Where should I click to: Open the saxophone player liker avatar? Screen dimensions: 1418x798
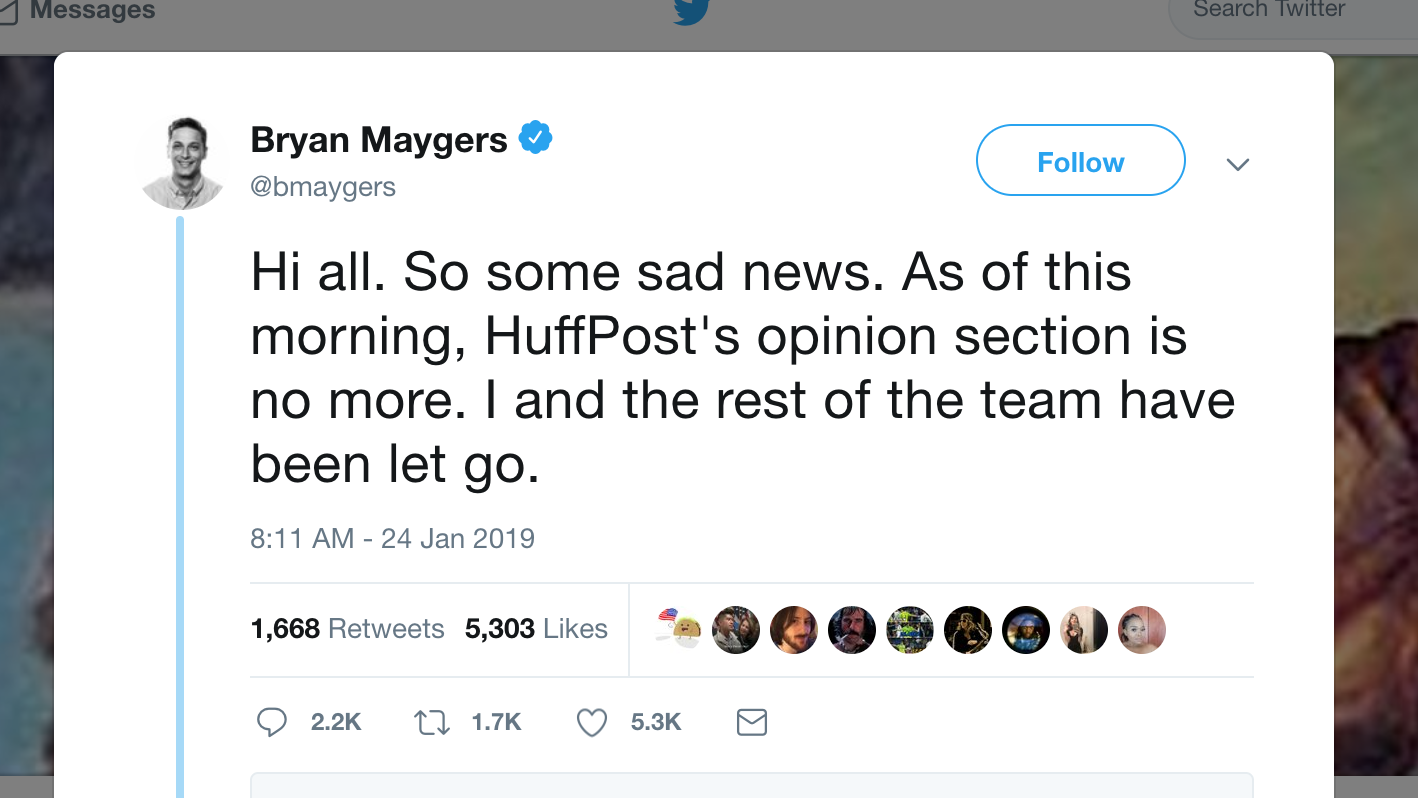pos(968,630)
